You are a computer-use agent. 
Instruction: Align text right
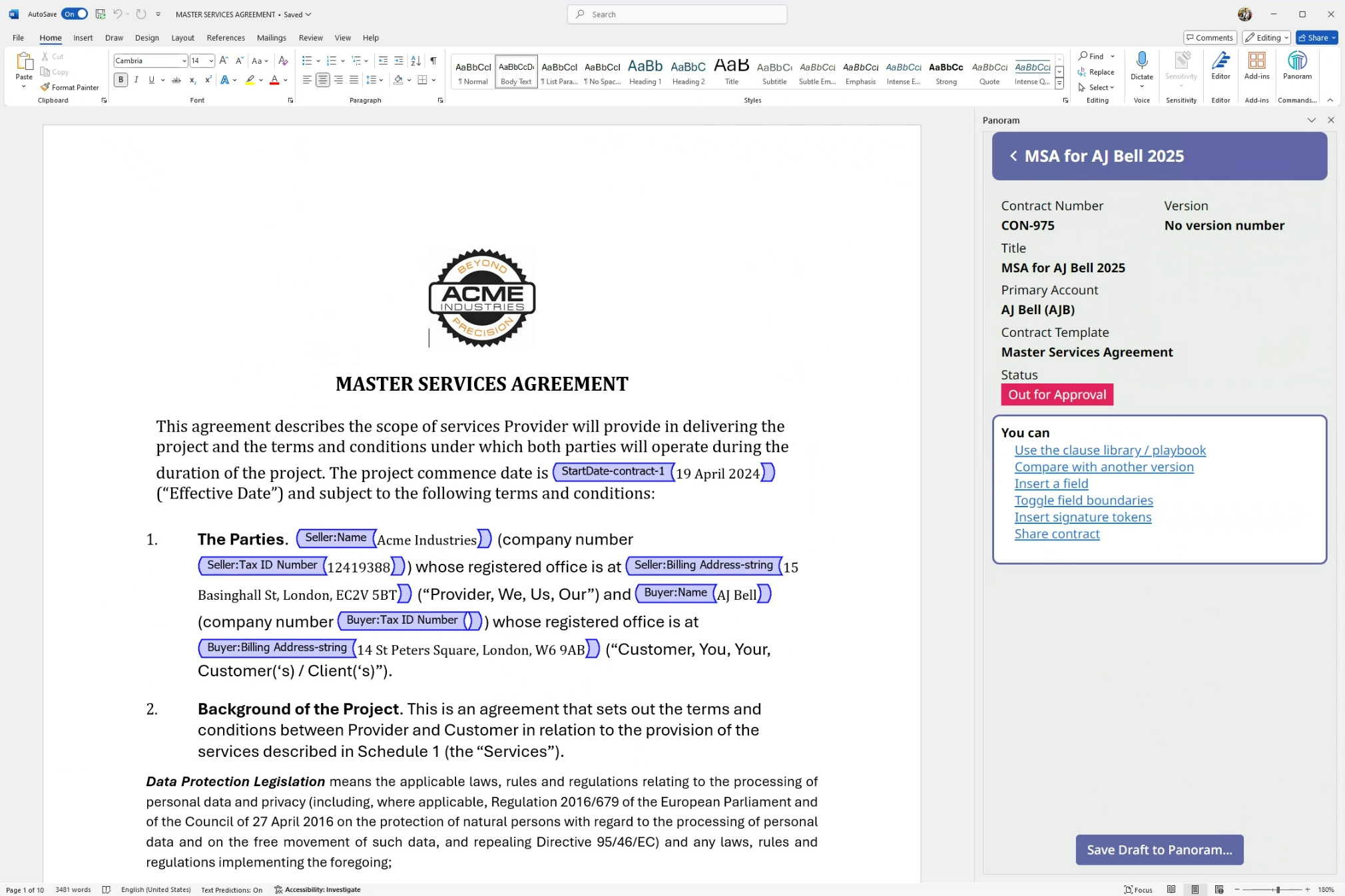click(x=338, y=80)
